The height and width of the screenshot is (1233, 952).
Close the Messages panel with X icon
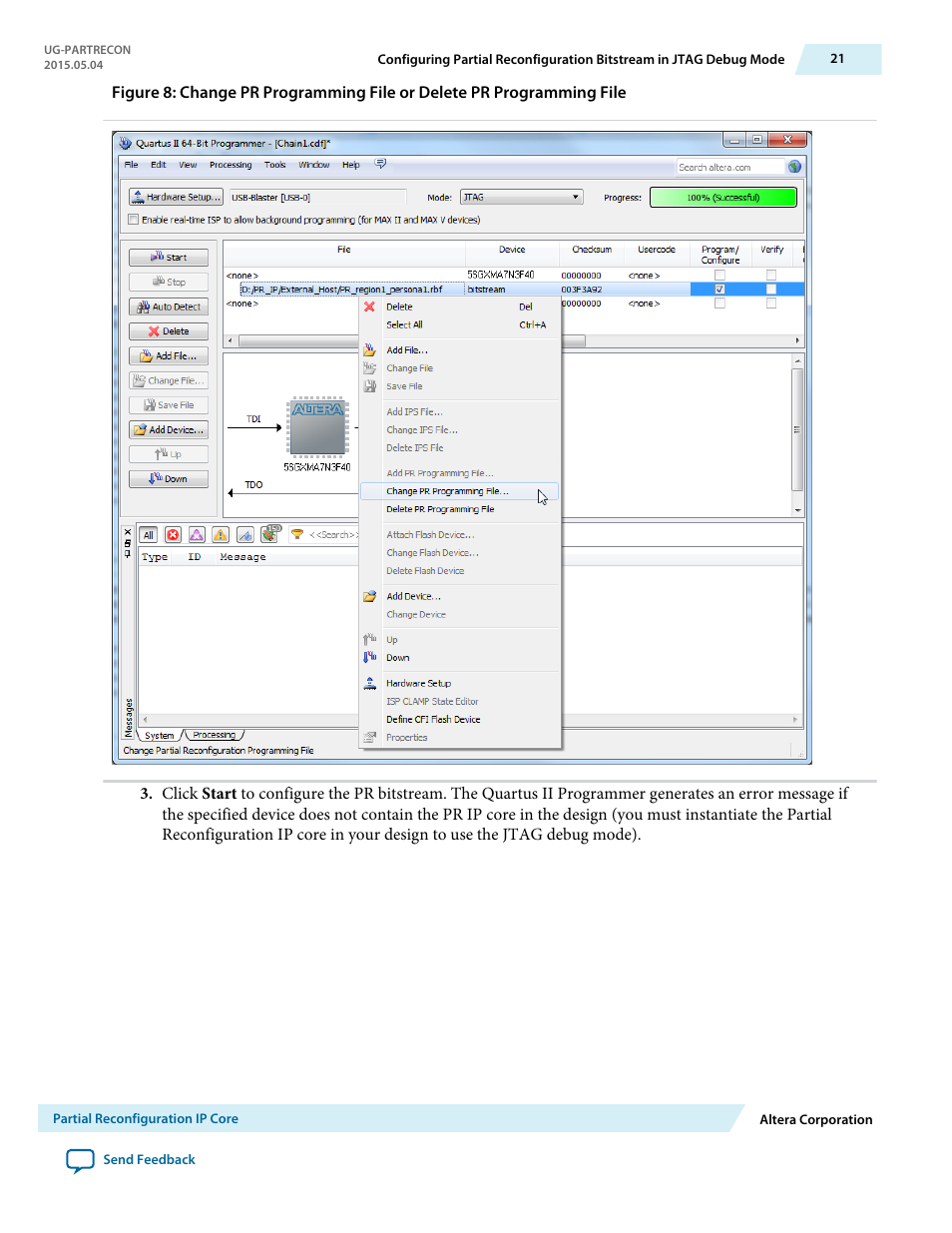point(128,532)
